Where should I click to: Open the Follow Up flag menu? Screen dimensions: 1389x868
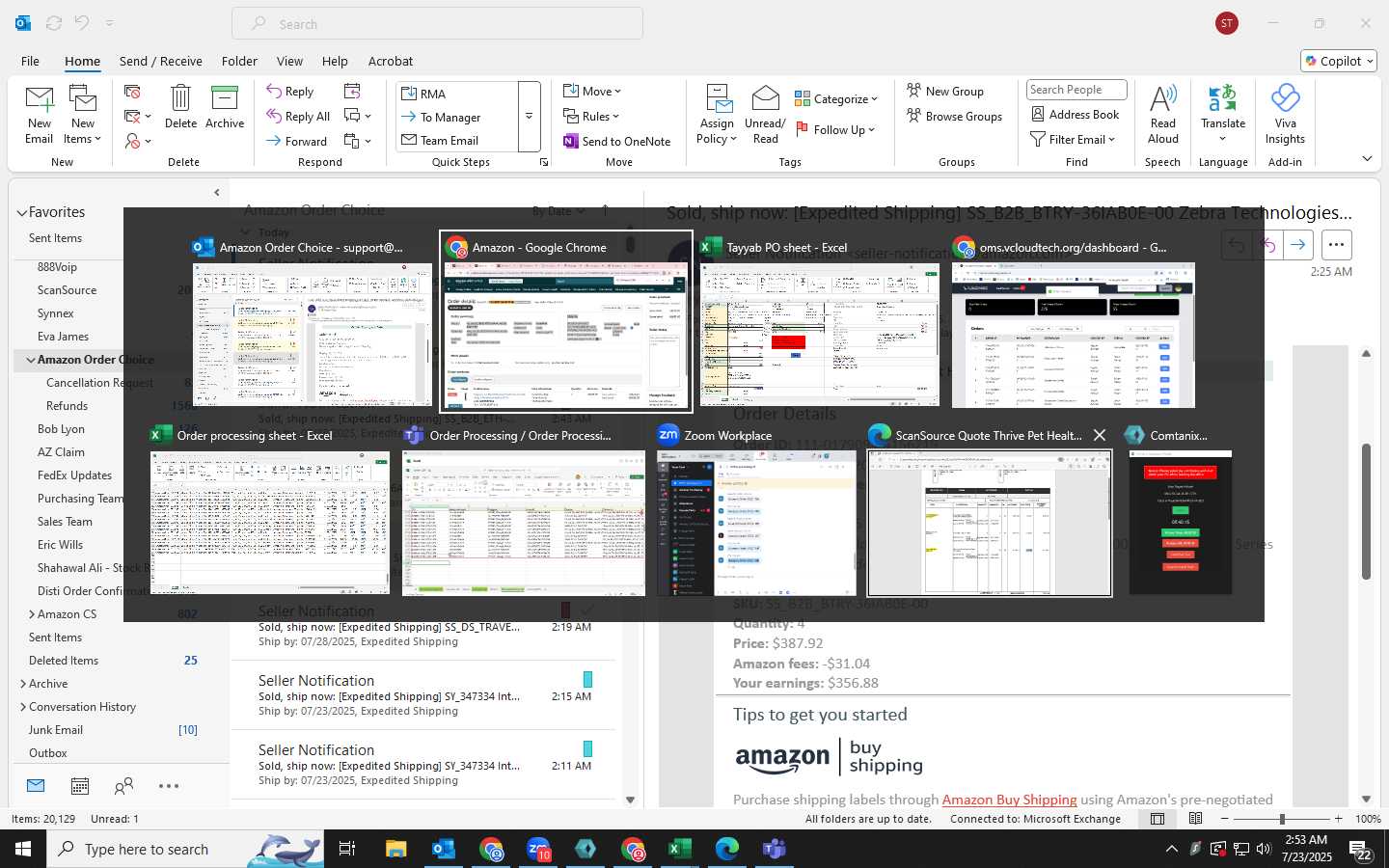click(x=835, y=129)
